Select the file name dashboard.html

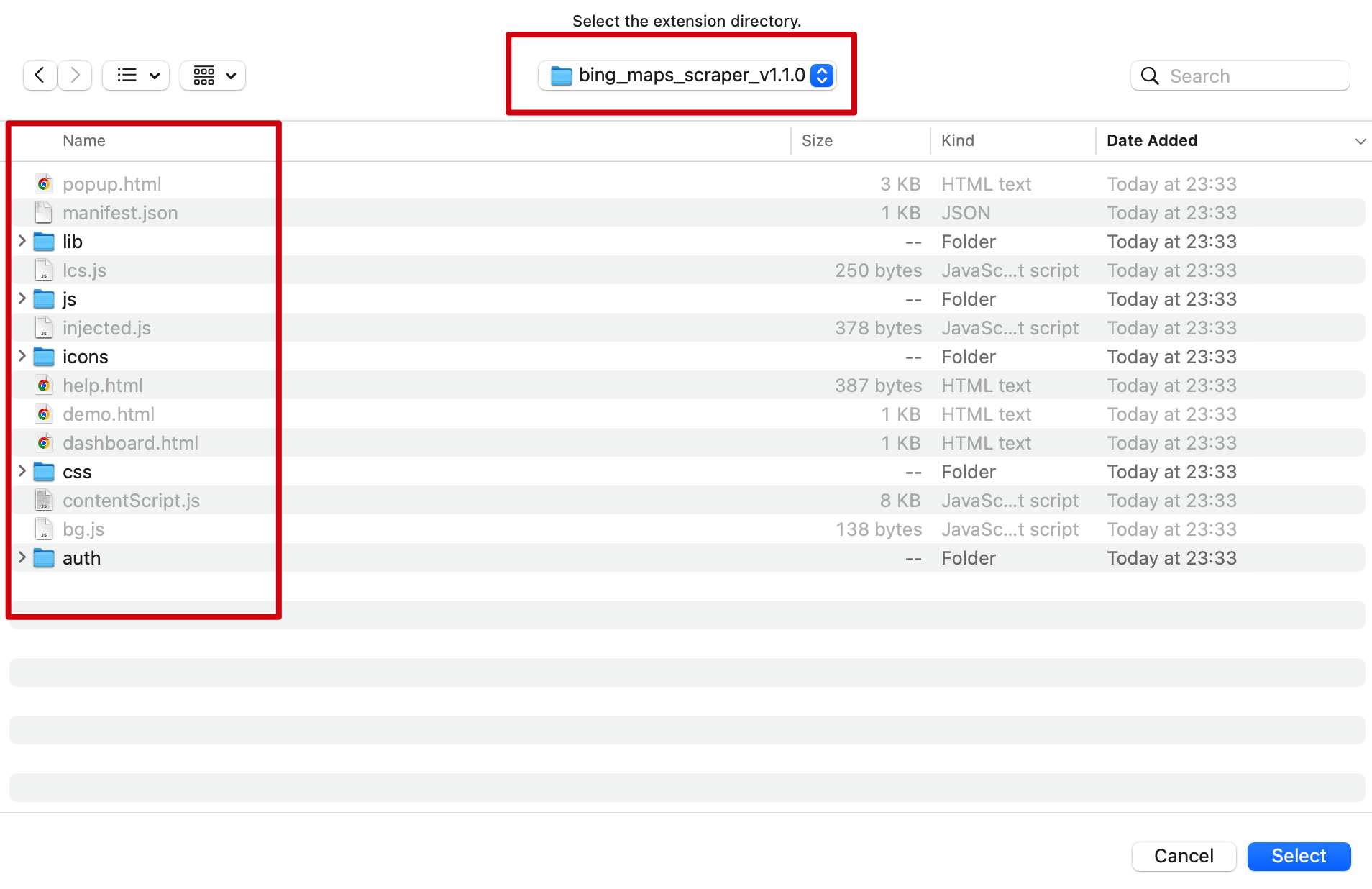pyautogui.click(x=130, y=443)
